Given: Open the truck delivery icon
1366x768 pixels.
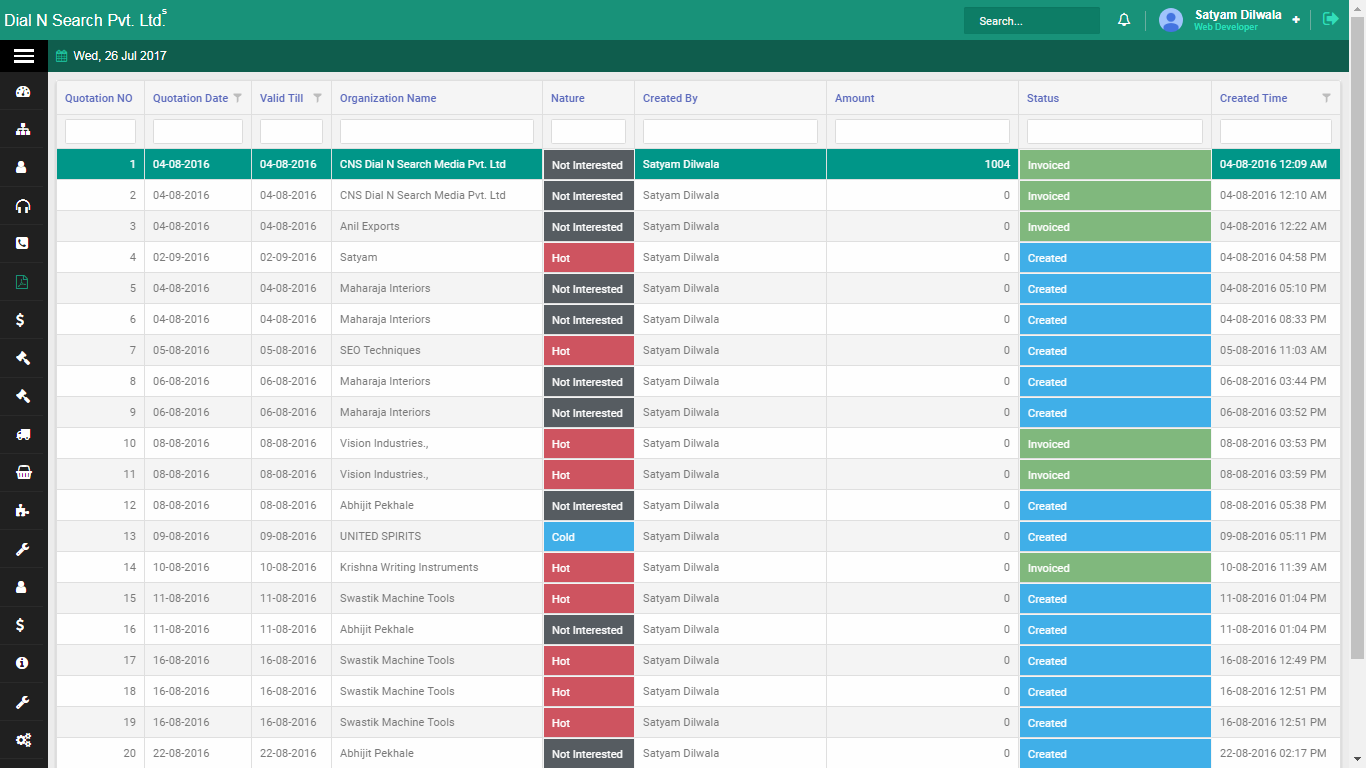Looking at the screenshot, I should 23,434.
